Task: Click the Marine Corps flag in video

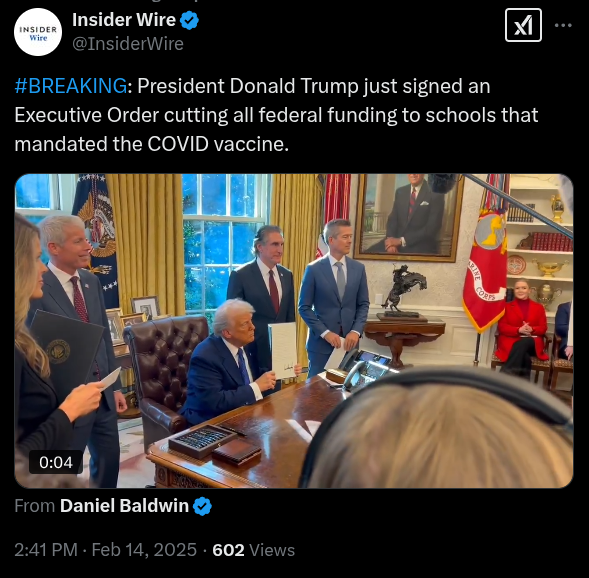Action: [x=486, y=270]
